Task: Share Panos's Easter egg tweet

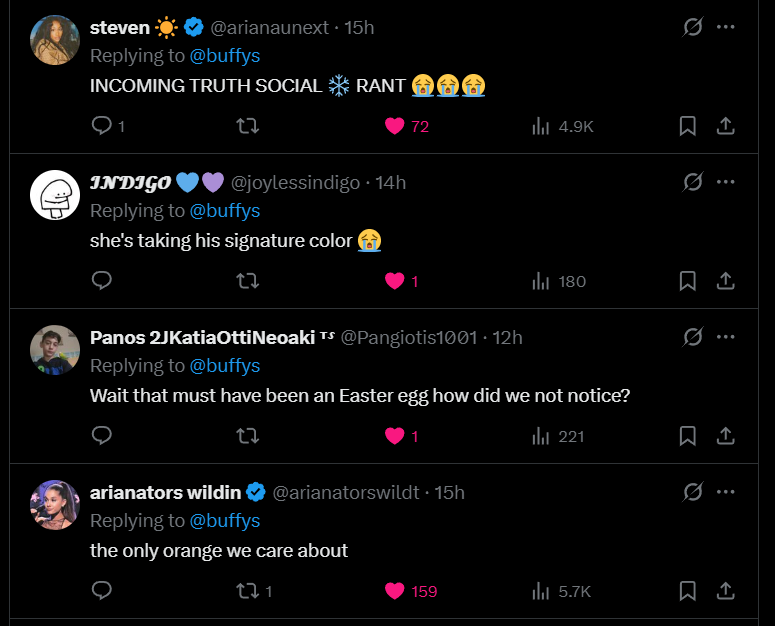Action: point(727,436)
